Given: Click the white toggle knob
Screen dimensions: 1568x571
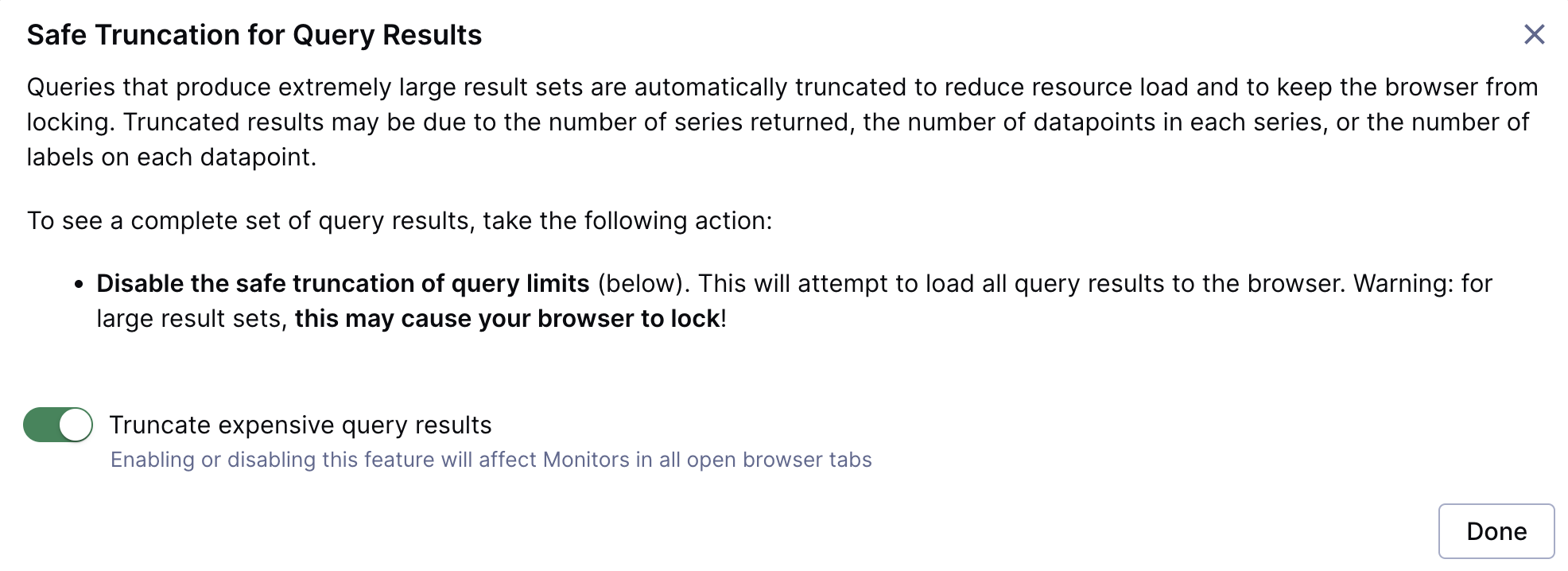Looking at the screenshot, I should tap(74, 425).
